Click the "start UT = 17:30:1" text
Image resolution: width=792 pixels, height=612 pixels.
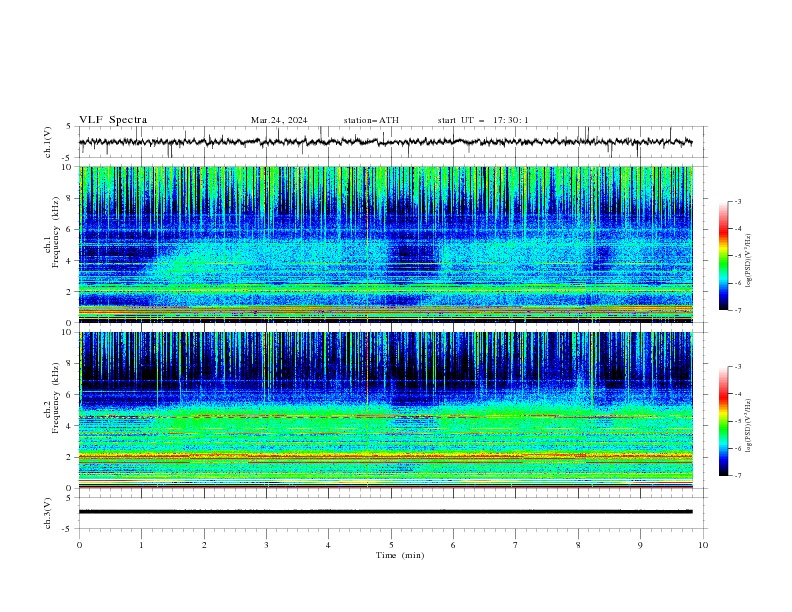coord(483,120)
